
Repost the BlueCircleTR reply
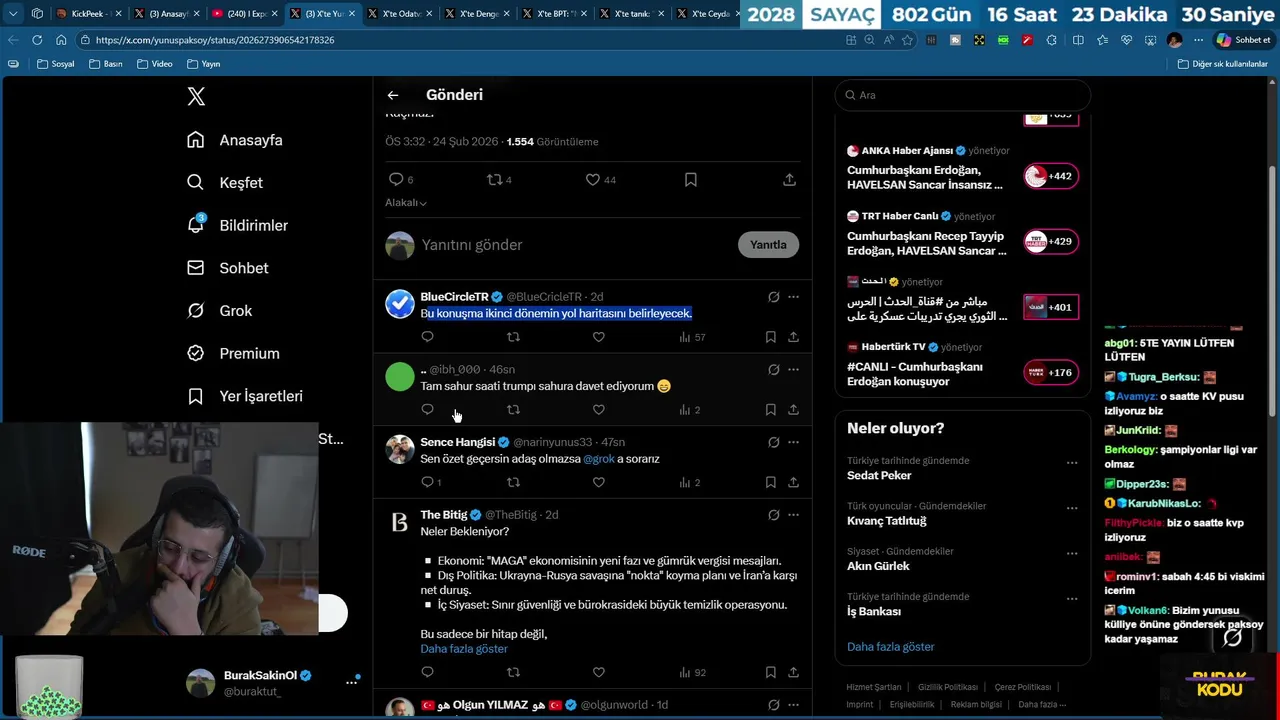click(x=513, y=337)
